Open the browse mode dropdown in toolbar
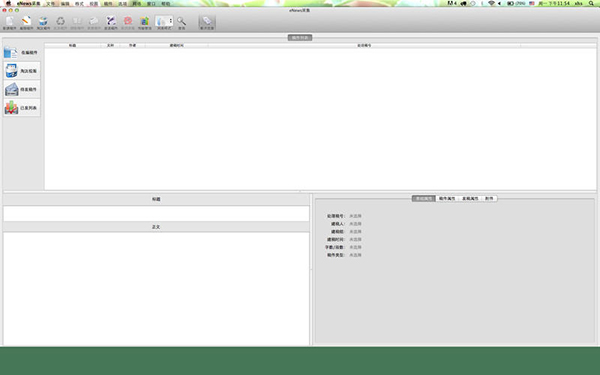The height and width of the screenshot is (375, 600). click(x=164, y=21)
